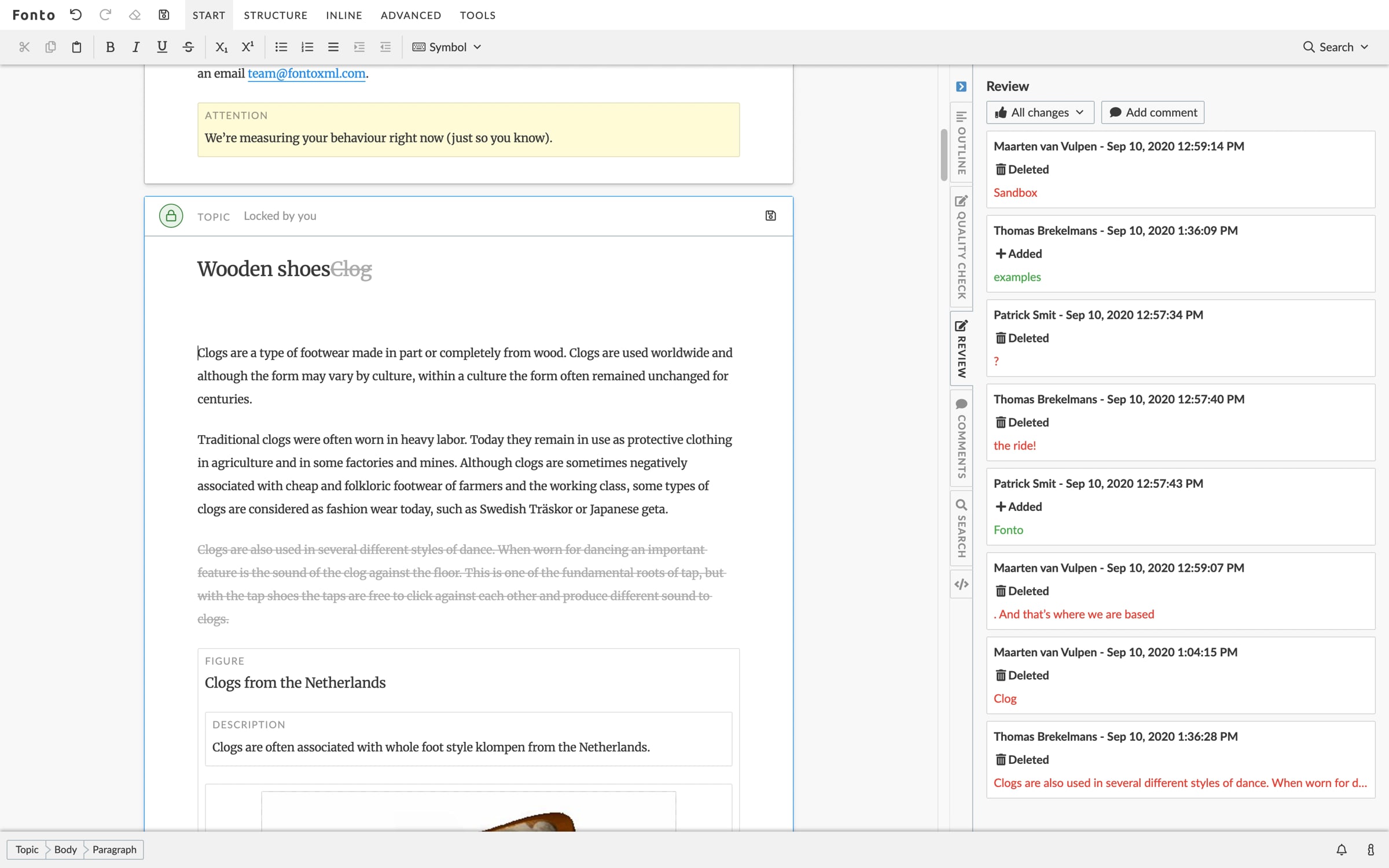Save document using top bar disk icon
This screenshot has width=1389, height=868.
(x=164, y=15)
